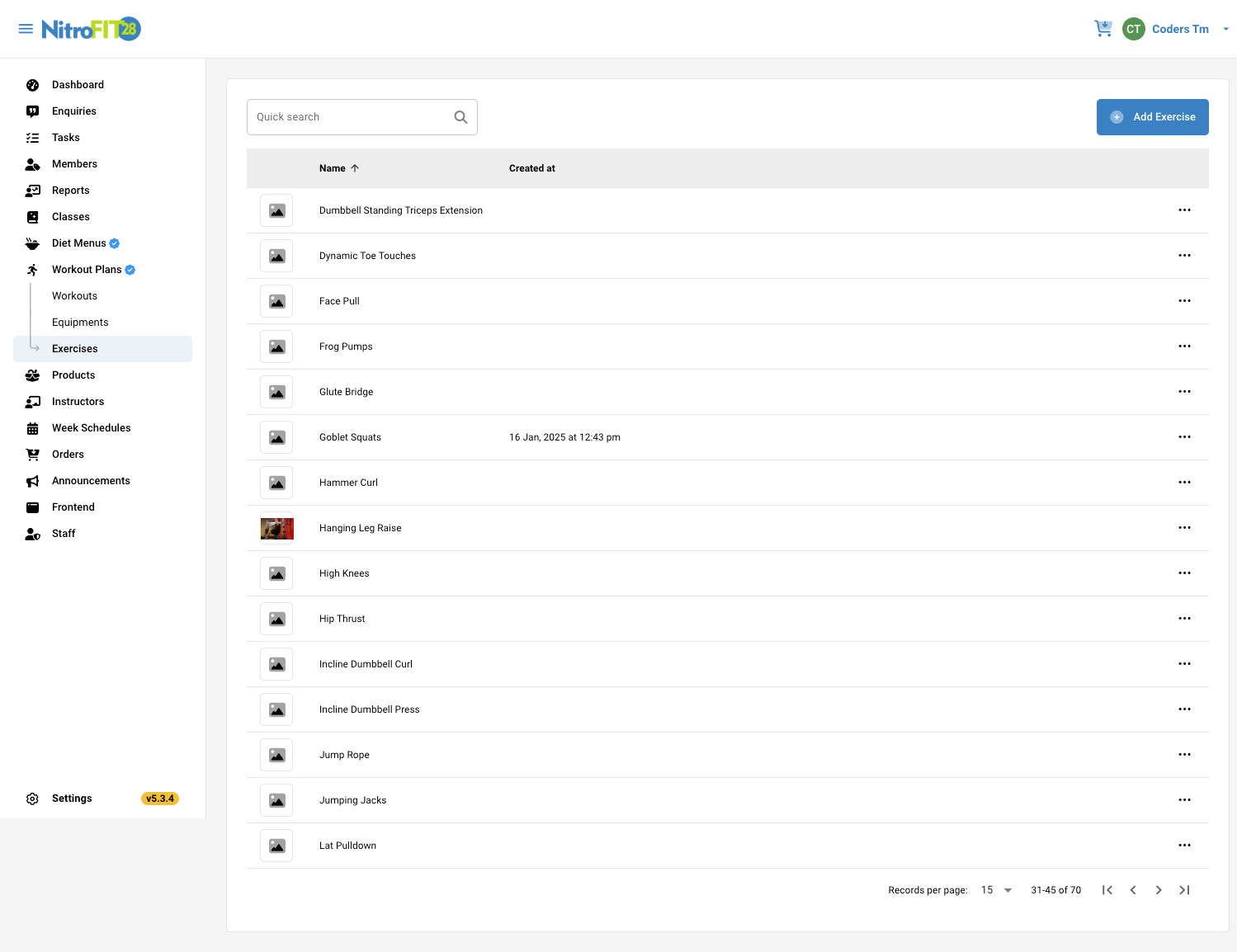Open the Records per page dropdown
This screenshot has width=1237, height=952.
coord(997,890)
